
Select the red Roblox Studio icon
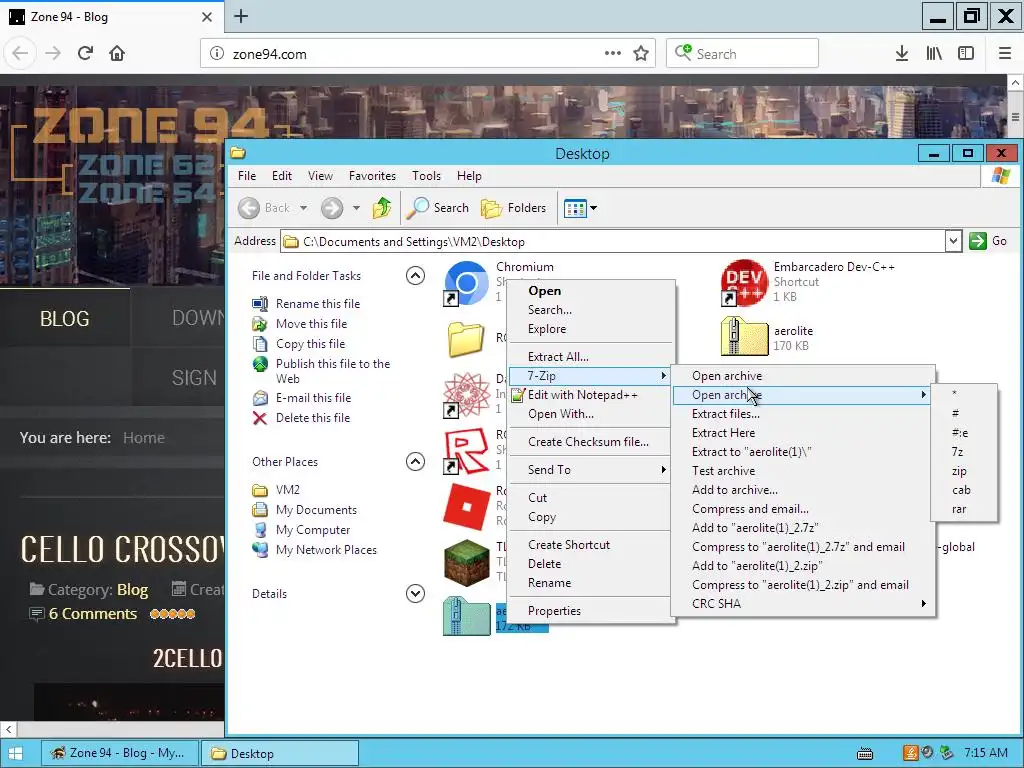click(x=466, y=506)
